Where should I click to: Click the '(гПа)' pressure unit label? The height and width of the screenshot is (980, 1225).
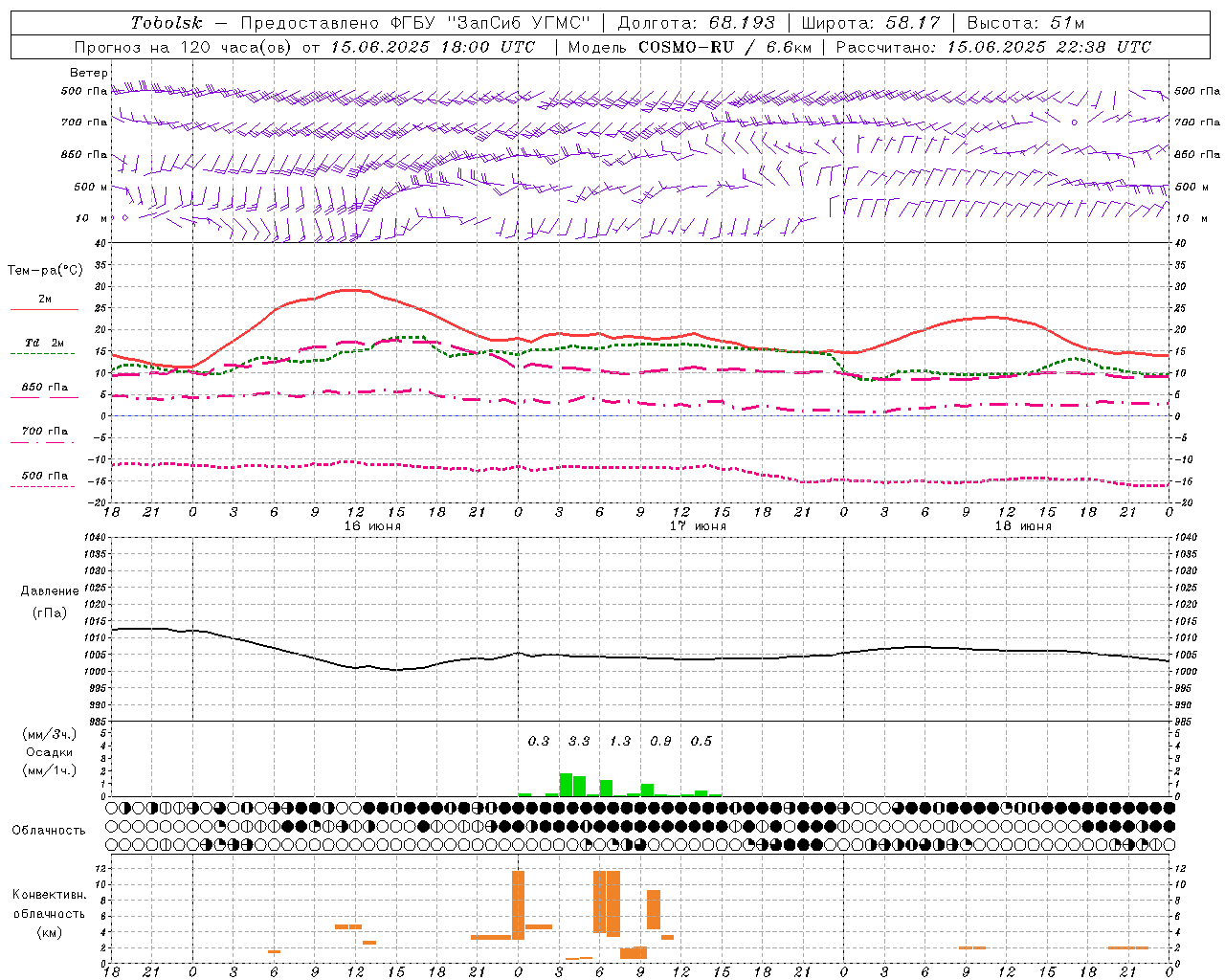pyautogui.click(x=50, y=613)
